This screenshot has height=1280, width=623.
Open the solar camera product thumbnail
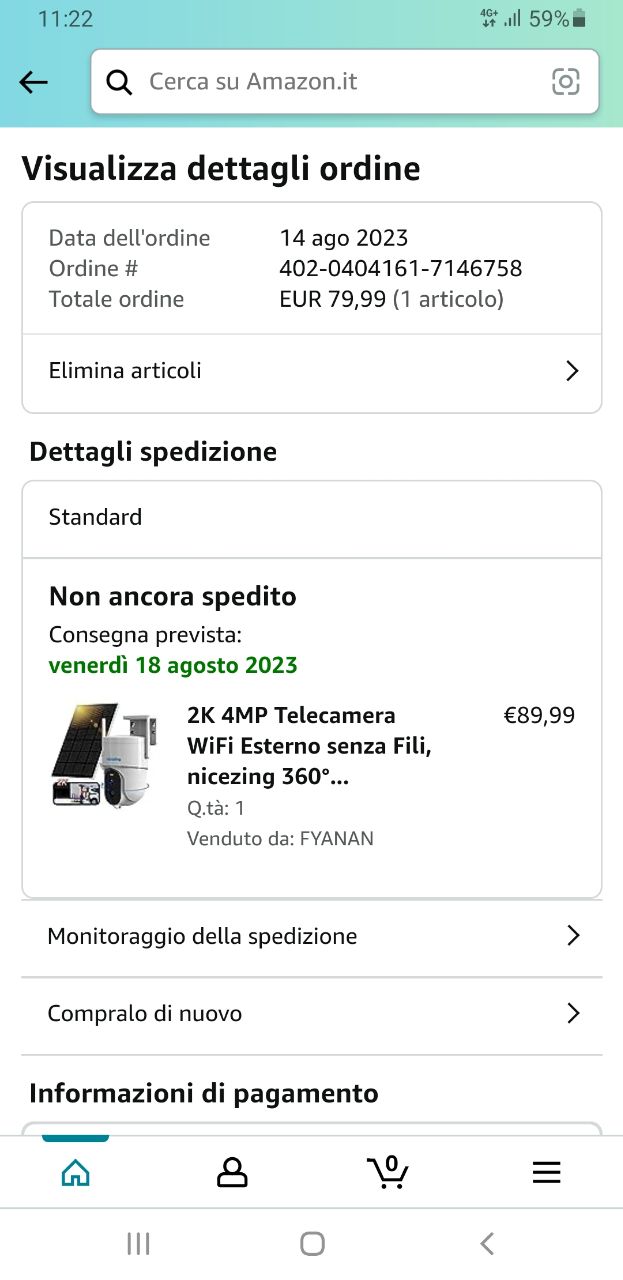(99, 755)
